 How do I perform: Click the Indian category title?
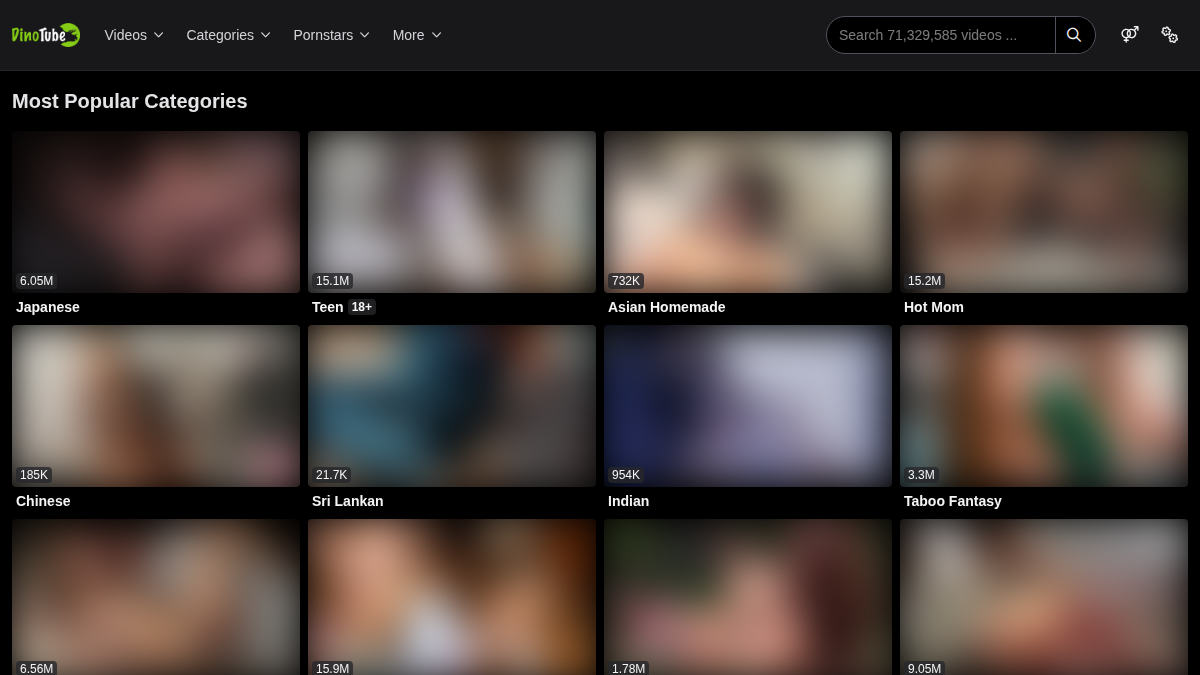coord(629,501)
